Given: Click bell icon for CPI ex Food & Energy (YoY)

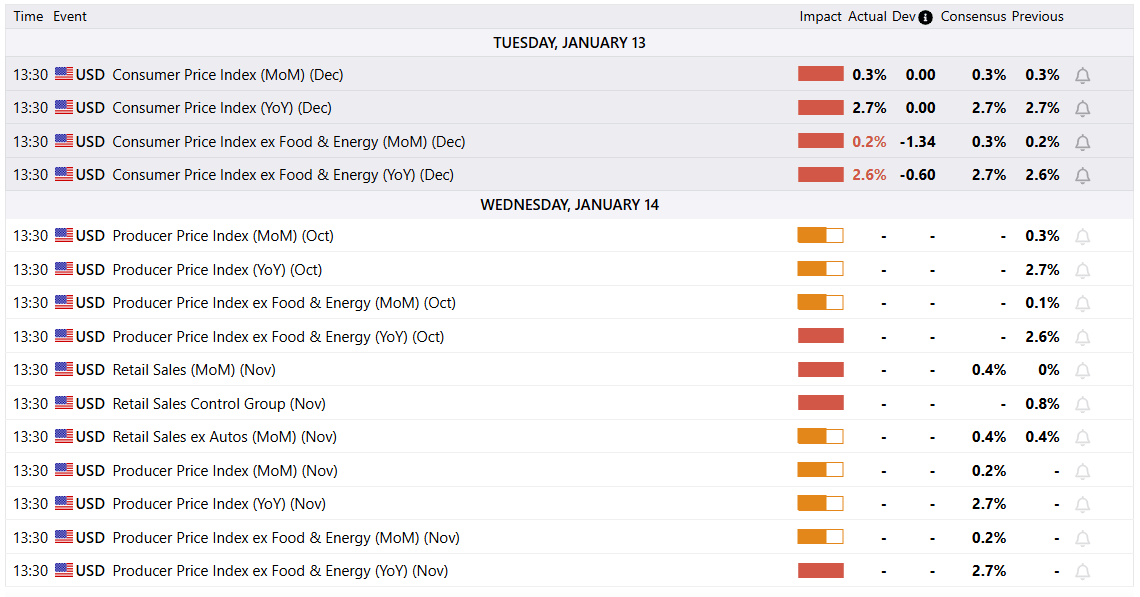Looking at the screenshot, I should [x=1082, y=175].
